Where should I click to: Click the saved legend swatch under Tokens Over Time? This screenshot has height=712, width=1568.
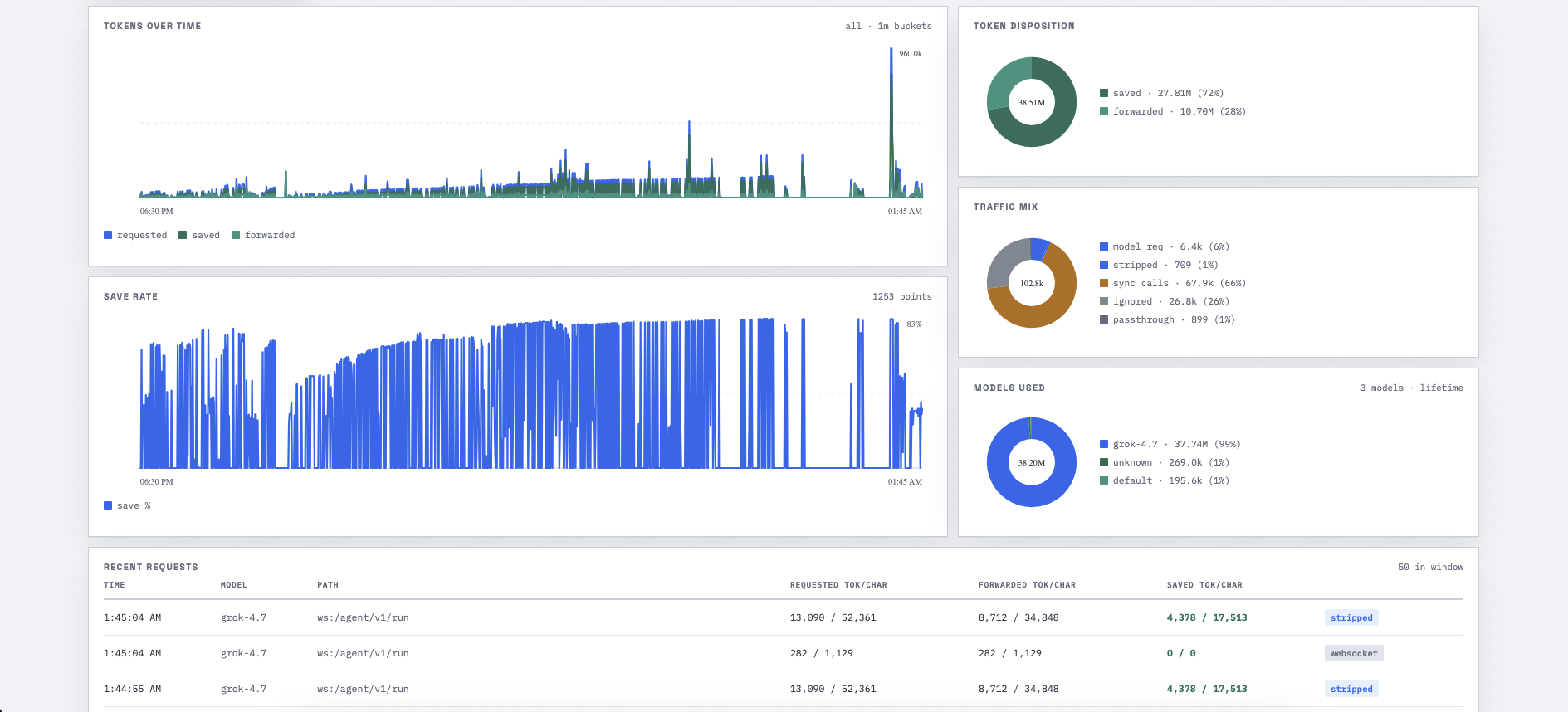(x=183, y=235)
